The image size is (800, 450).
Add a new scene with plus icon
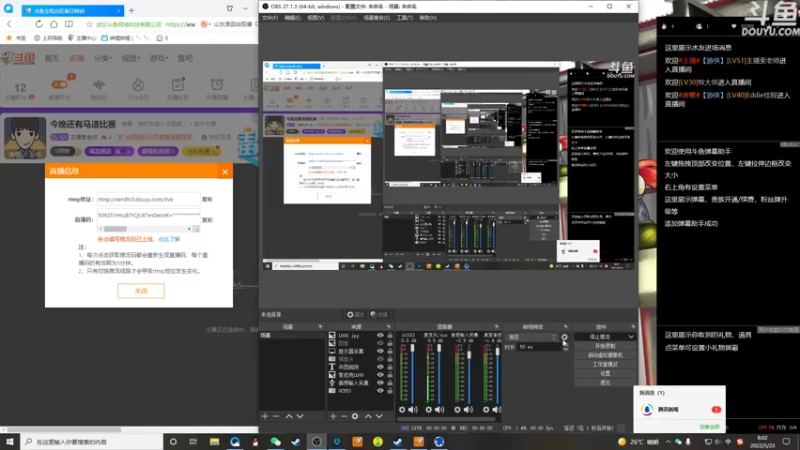(x=265, y=416)
